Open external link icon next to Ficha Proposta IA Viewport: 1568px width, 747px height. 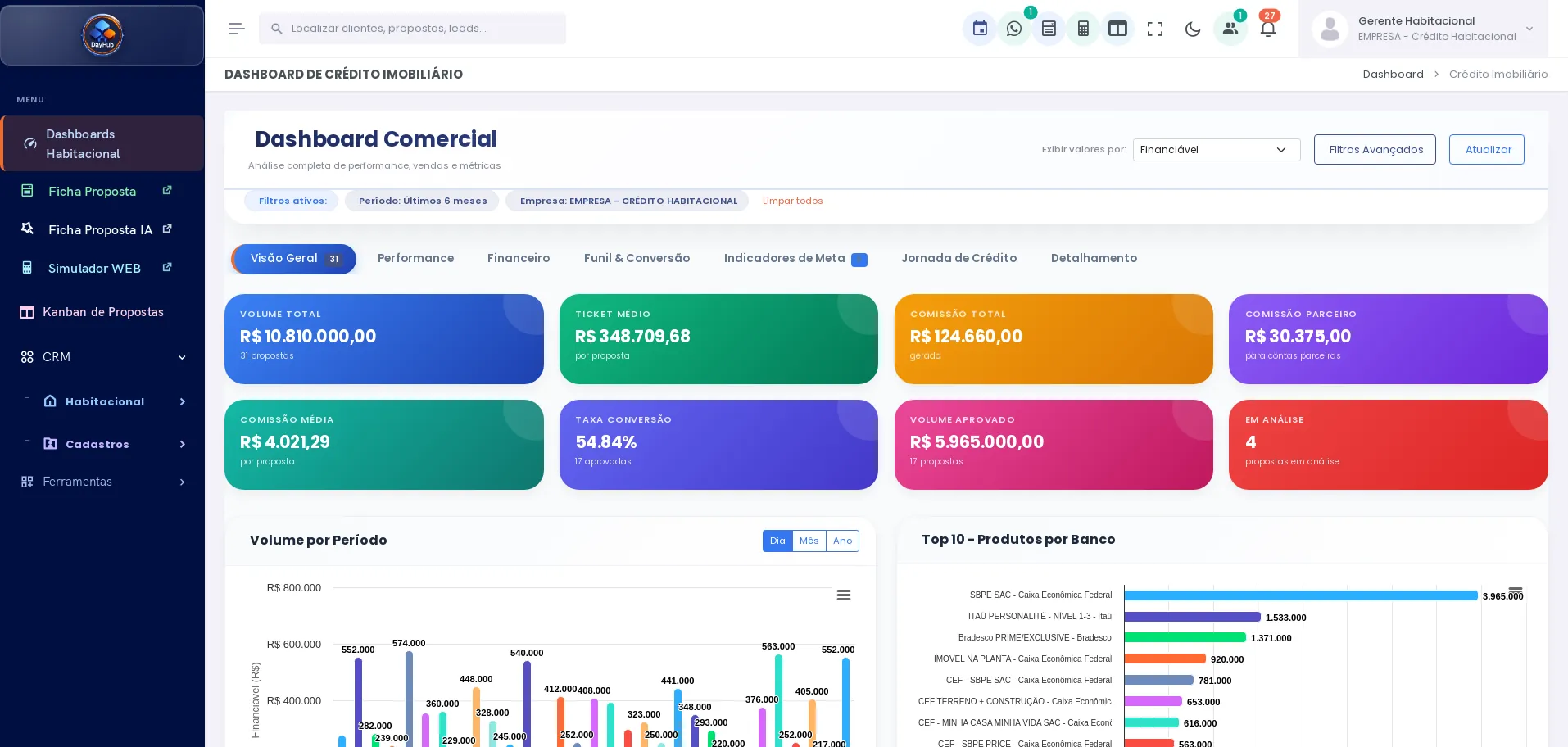point(167,229)
